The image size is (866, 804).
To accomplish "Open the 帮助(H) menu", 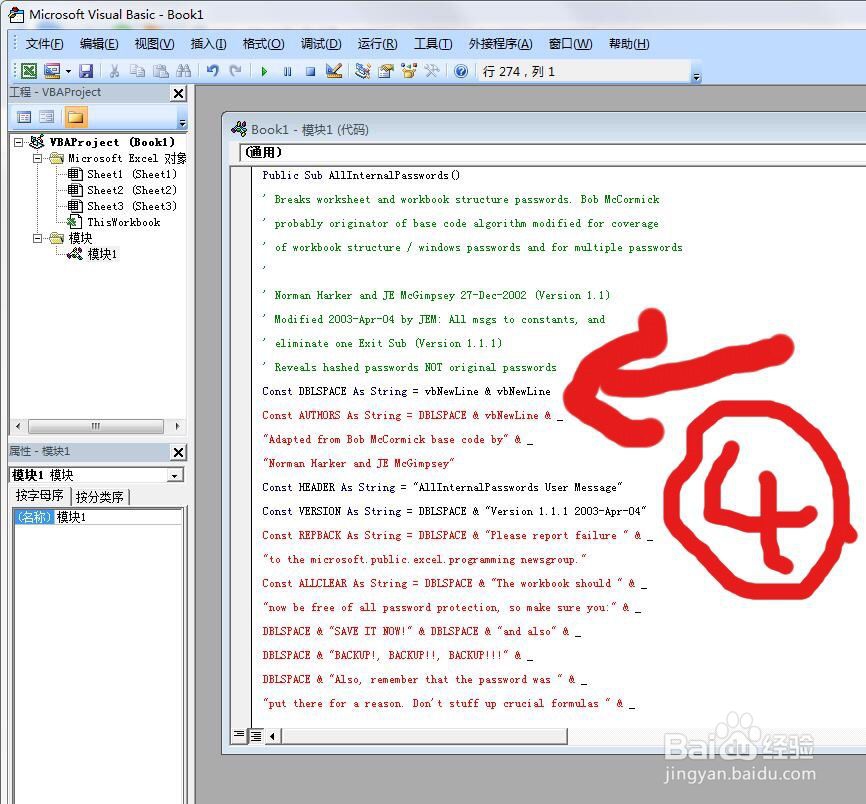I will (x=629, y=44).
